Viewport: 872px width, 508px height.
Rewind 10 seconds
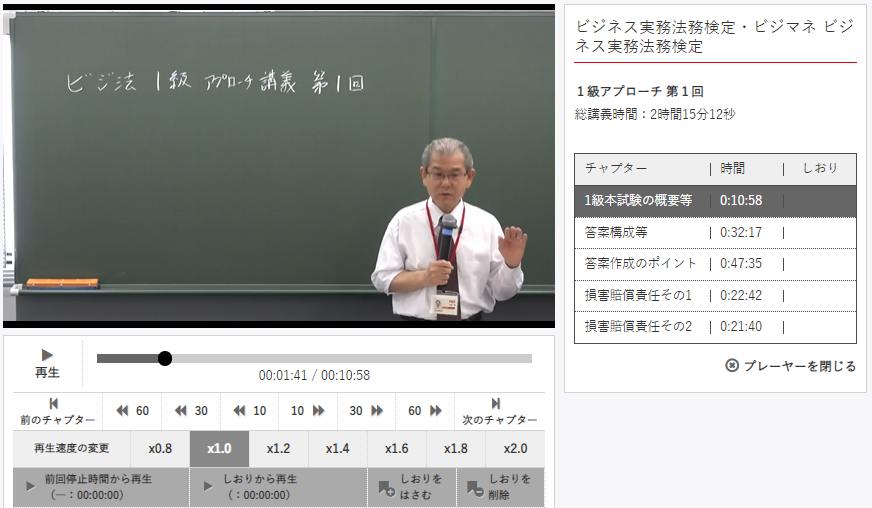tap(250, 411)
